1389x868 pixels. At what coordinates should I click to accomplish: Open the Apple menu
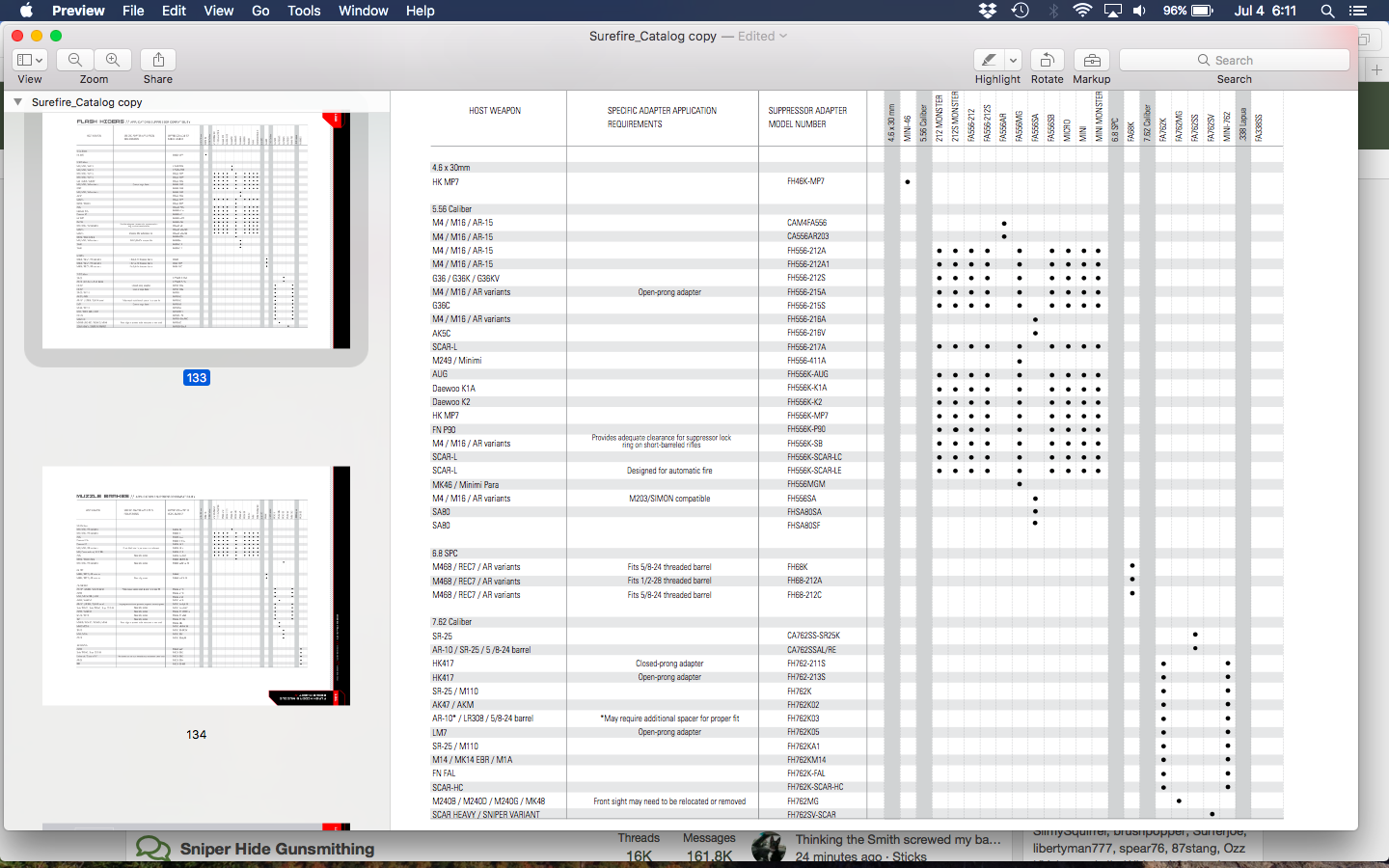(x=26, y=11)
